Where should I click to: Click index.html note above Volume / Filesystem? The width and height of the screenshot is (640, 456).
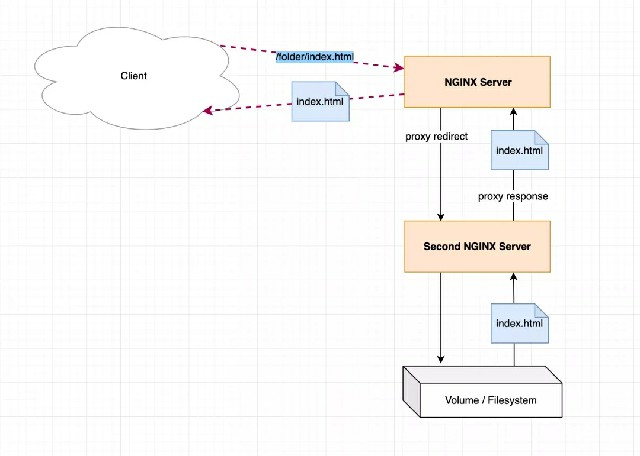pyautogui.click(x=520, y=323)
